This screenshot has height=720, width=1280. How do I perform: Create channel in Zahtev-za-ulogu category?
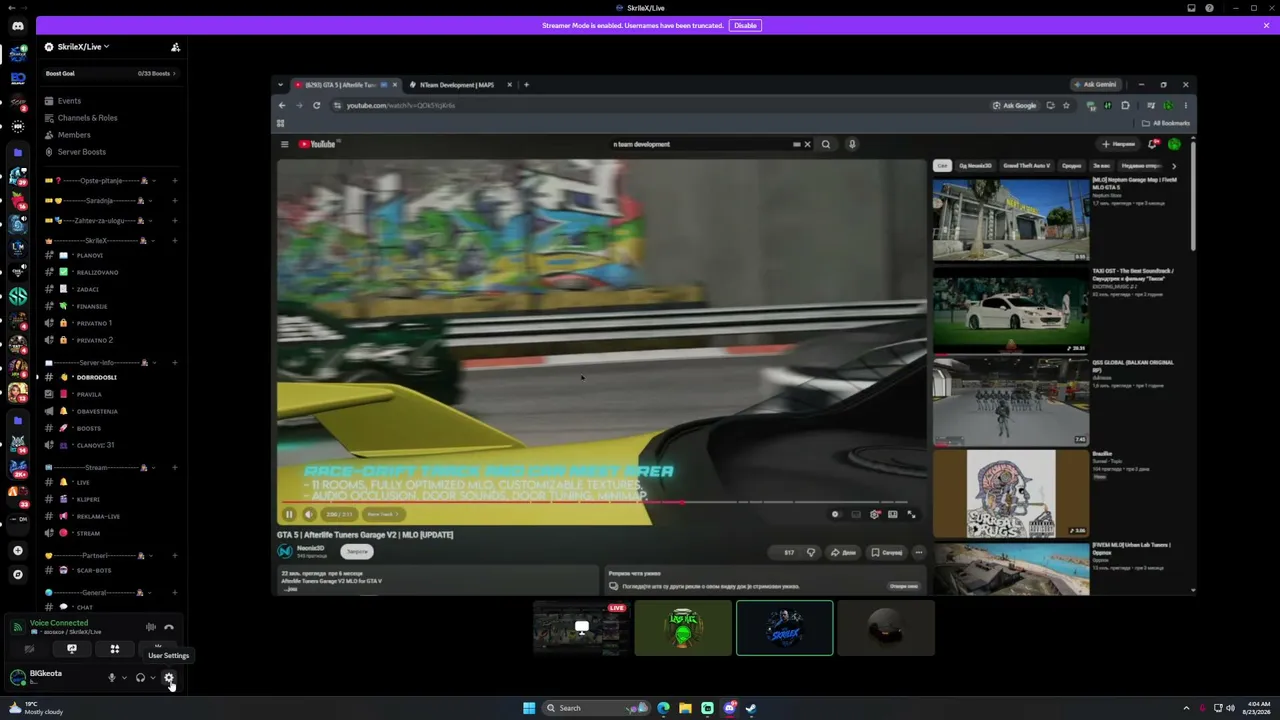tap(174, 221)
